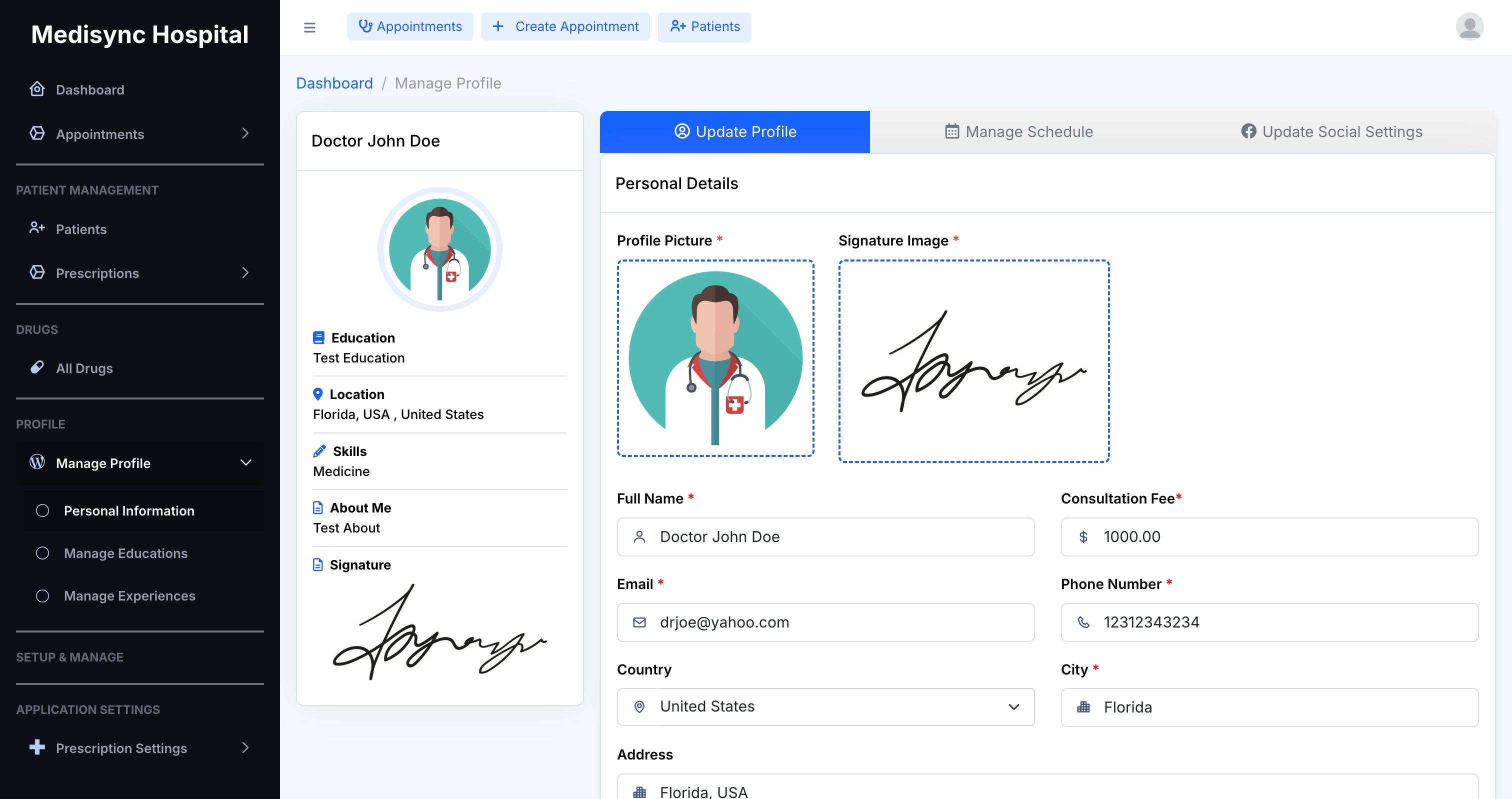Click the plus icon beside Prescription Settings
Screen dimensions: 1512x799
pos(37,747)
